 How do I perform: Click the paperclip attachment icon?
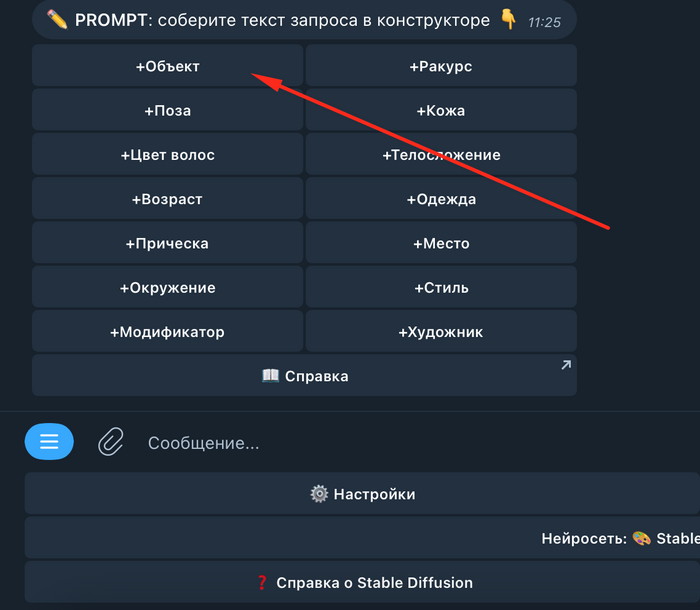coord(110,441)
